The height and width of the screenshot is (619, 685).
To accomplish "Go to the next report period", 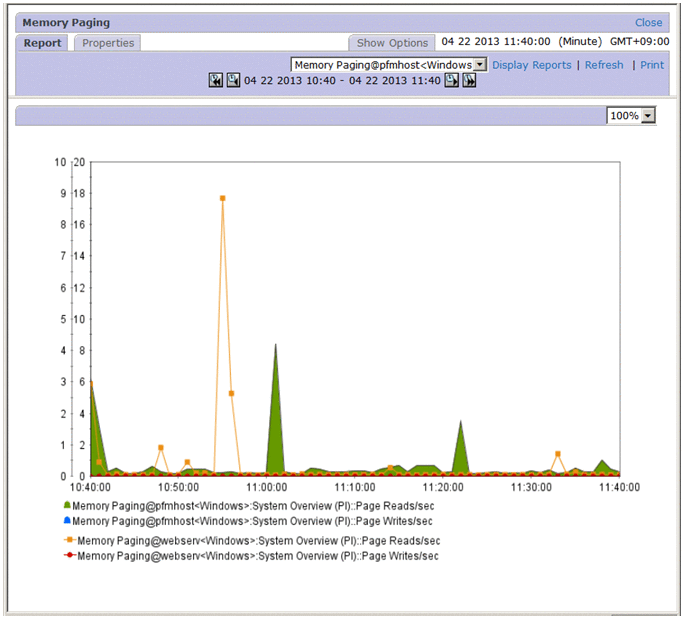I will (x=452, y=81).
